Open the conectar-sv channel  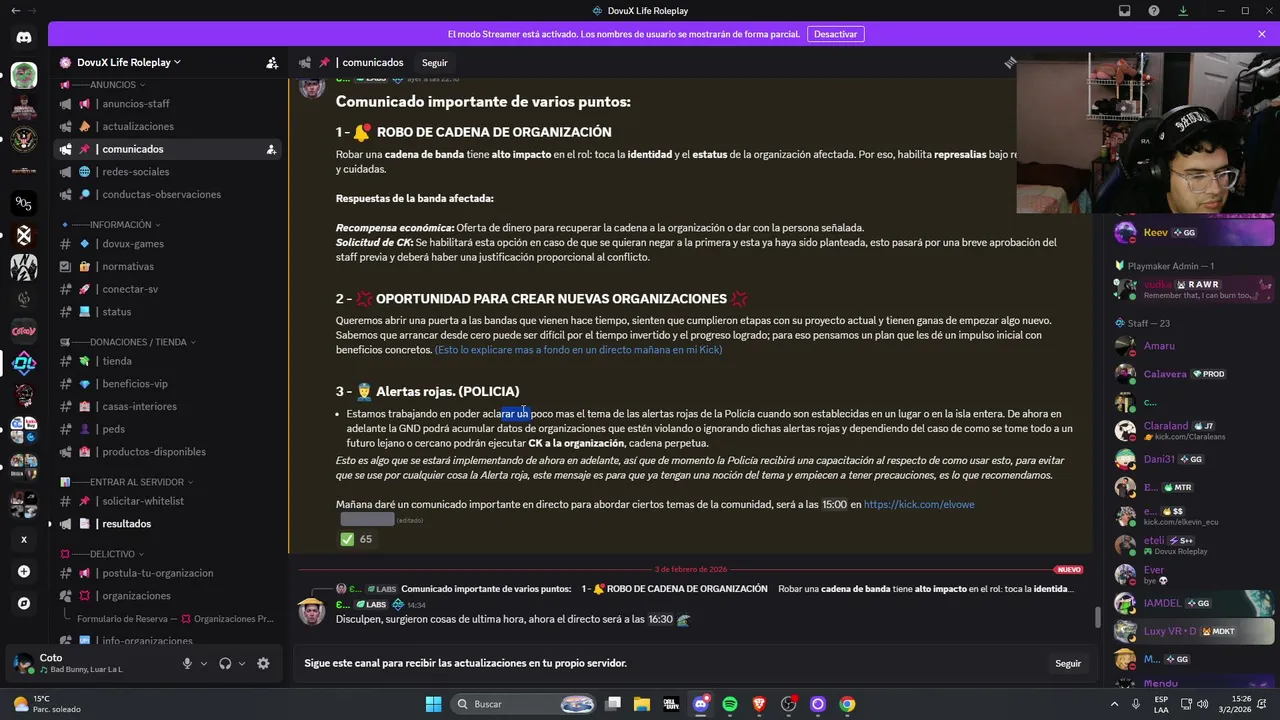167,289
